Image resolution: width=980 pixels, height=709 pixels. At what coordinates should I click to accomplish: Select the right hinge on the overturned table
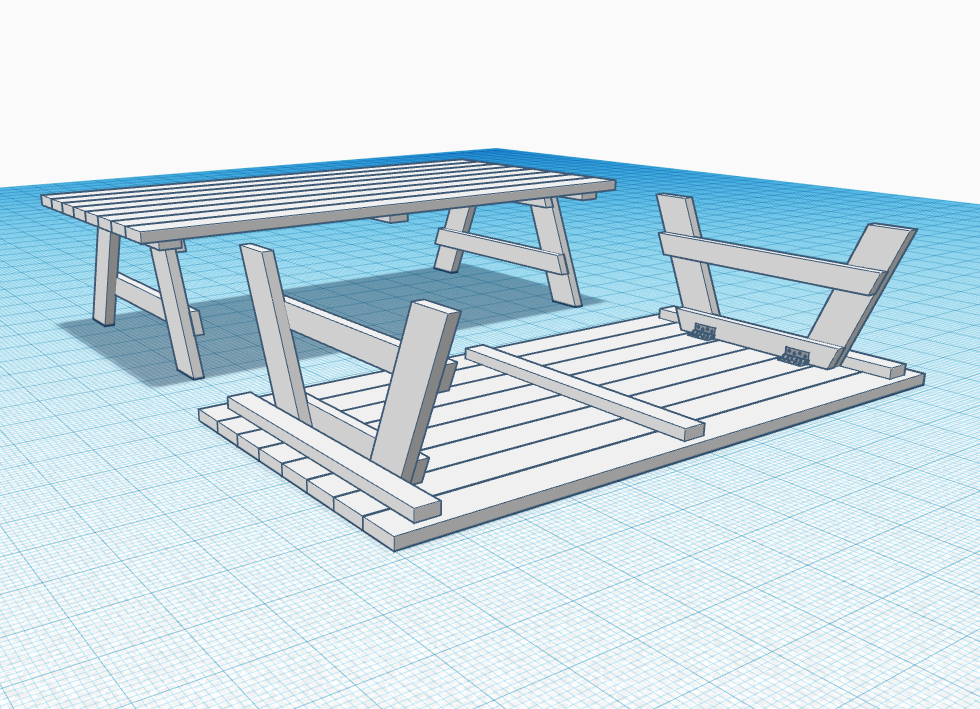tap(796, 354)
